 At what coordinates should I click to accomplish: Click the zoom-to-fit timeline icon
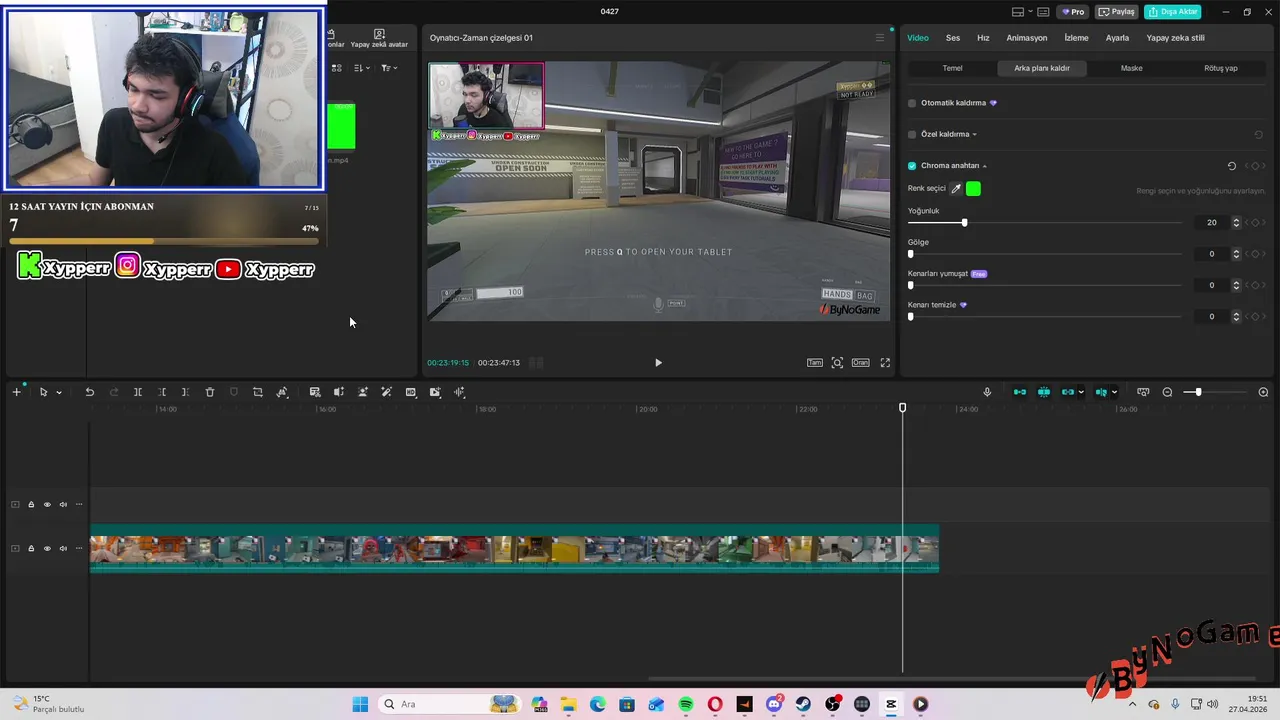[x=1143, y=392]
